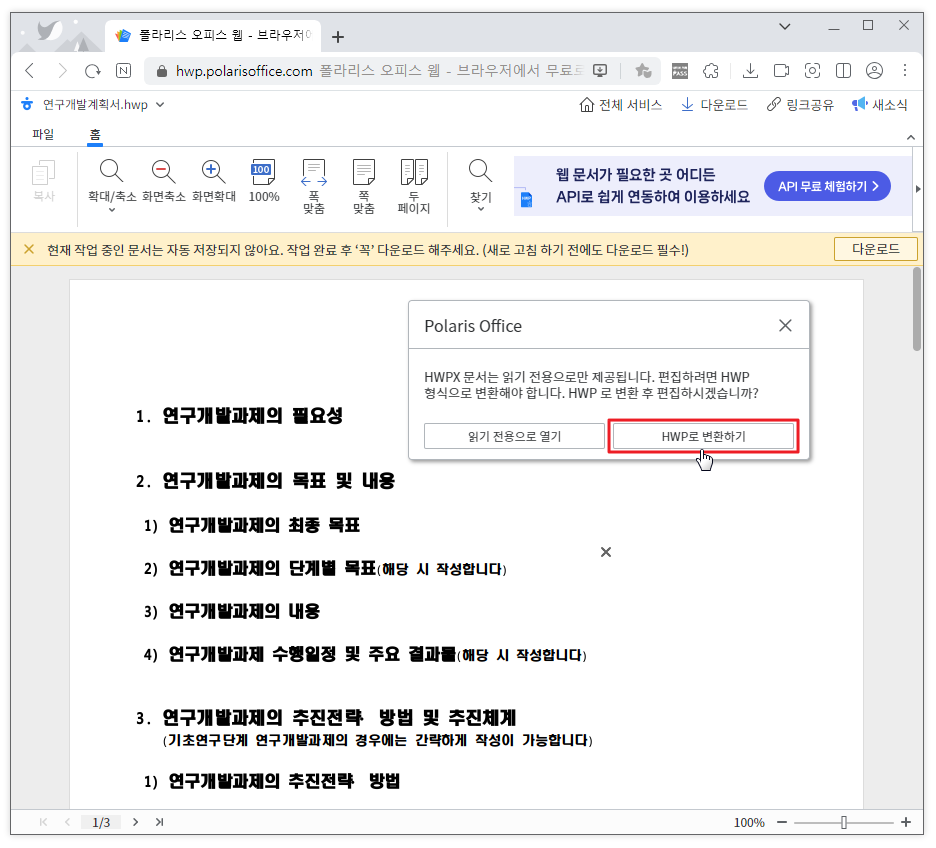Click the 100% zoom value in status bar
The height and width of the screenshot is (848, 936).
[749, 822]
